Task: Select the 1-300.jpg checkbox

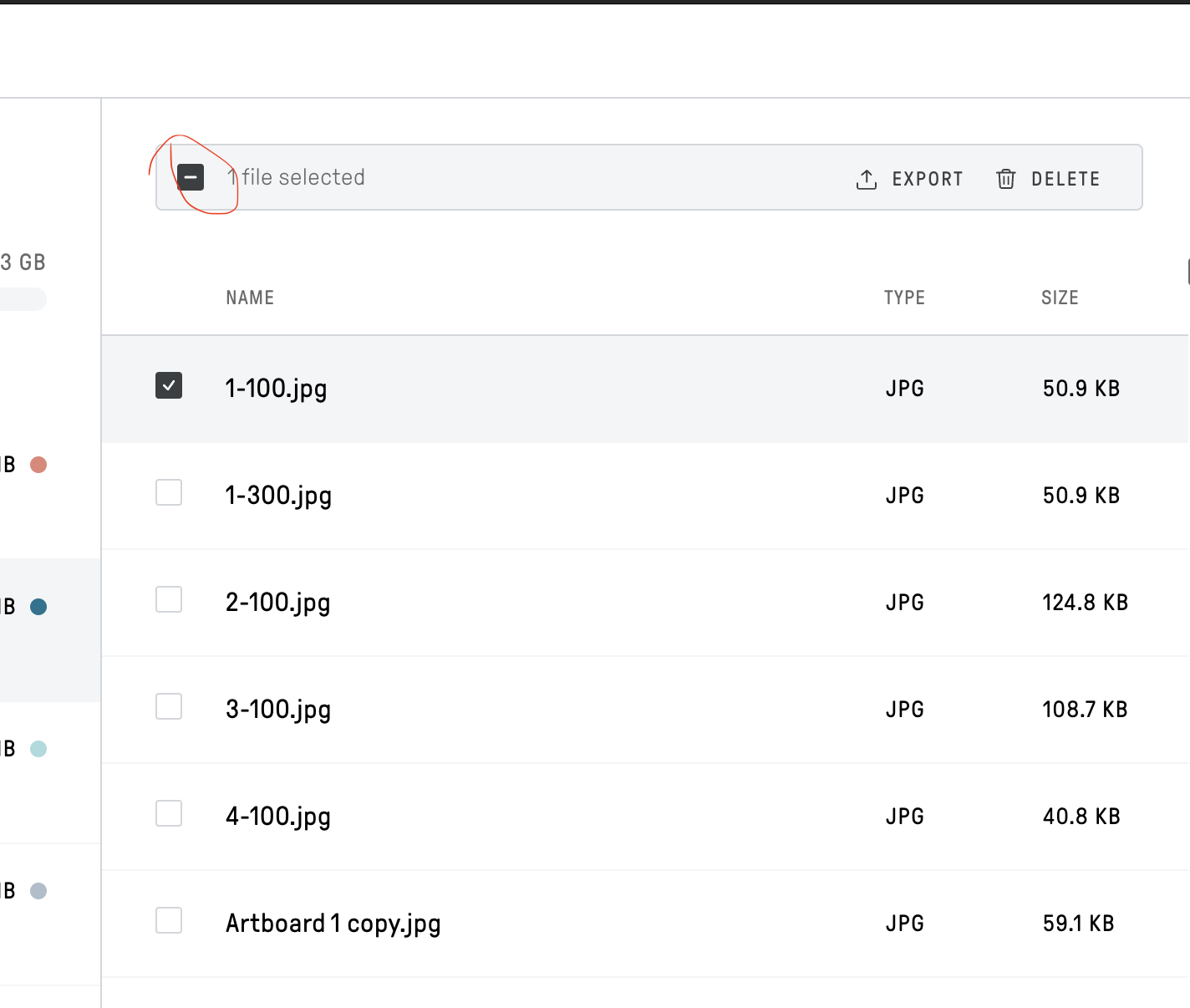Action: [169, 492]
